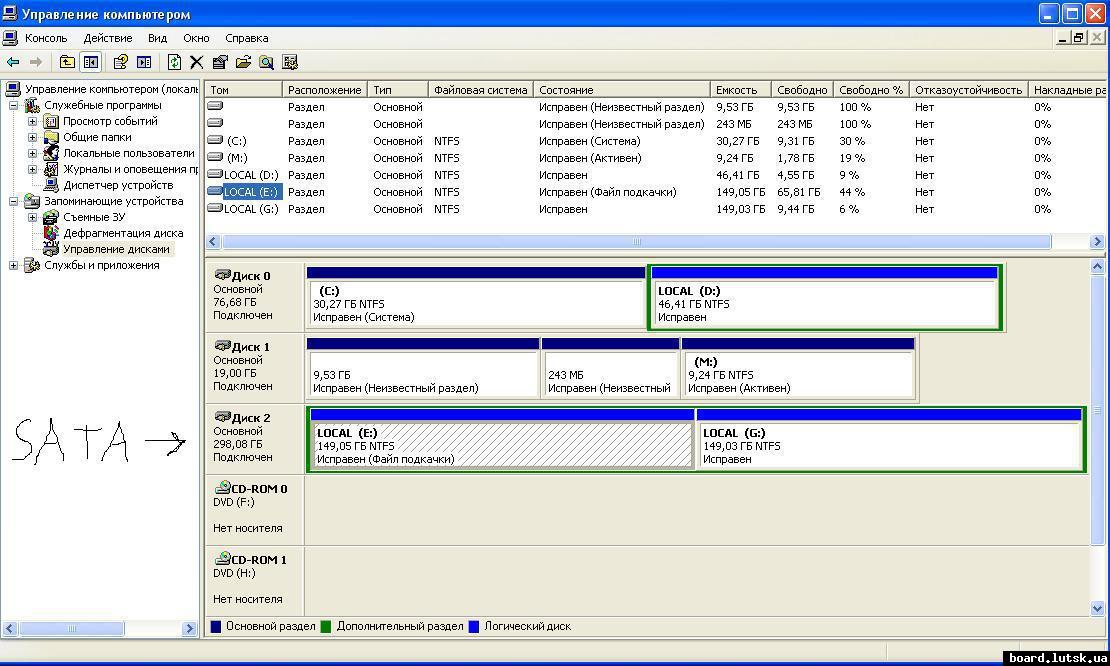
Task: Open Диспетчер устройств in the tree
Action: 117,185
